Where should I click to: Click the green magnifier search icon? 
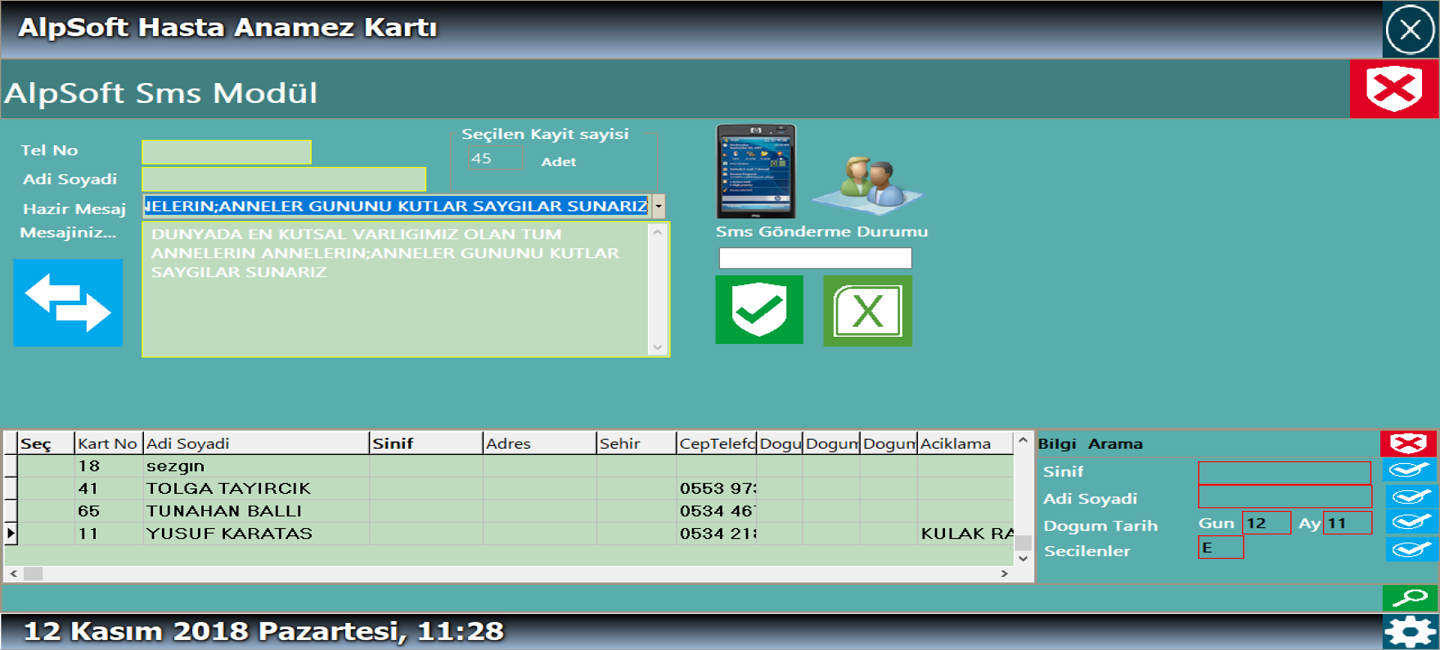point(1410,598)
